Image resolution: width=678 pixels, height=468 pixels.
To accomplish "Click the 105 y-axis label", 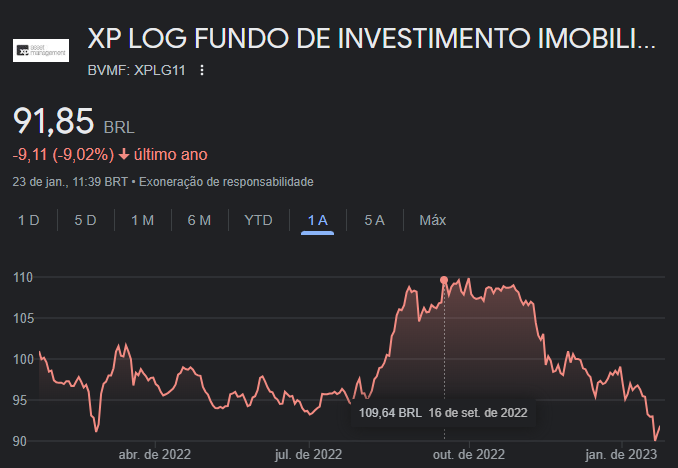I will [x=23, y=318].
